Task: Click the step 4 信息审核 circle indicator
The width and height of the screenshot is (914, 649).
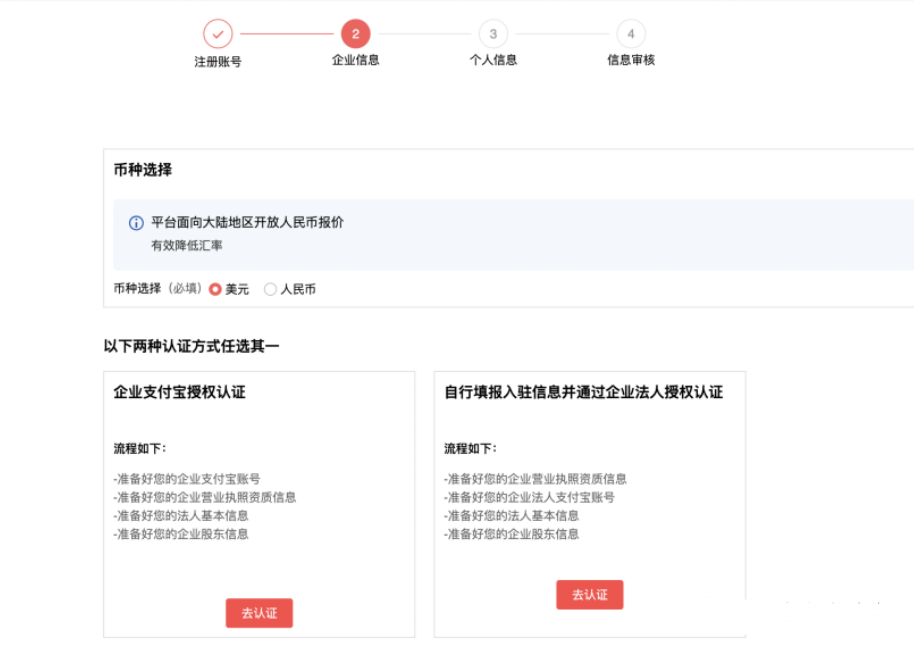Action: click(x=631, y=33)
